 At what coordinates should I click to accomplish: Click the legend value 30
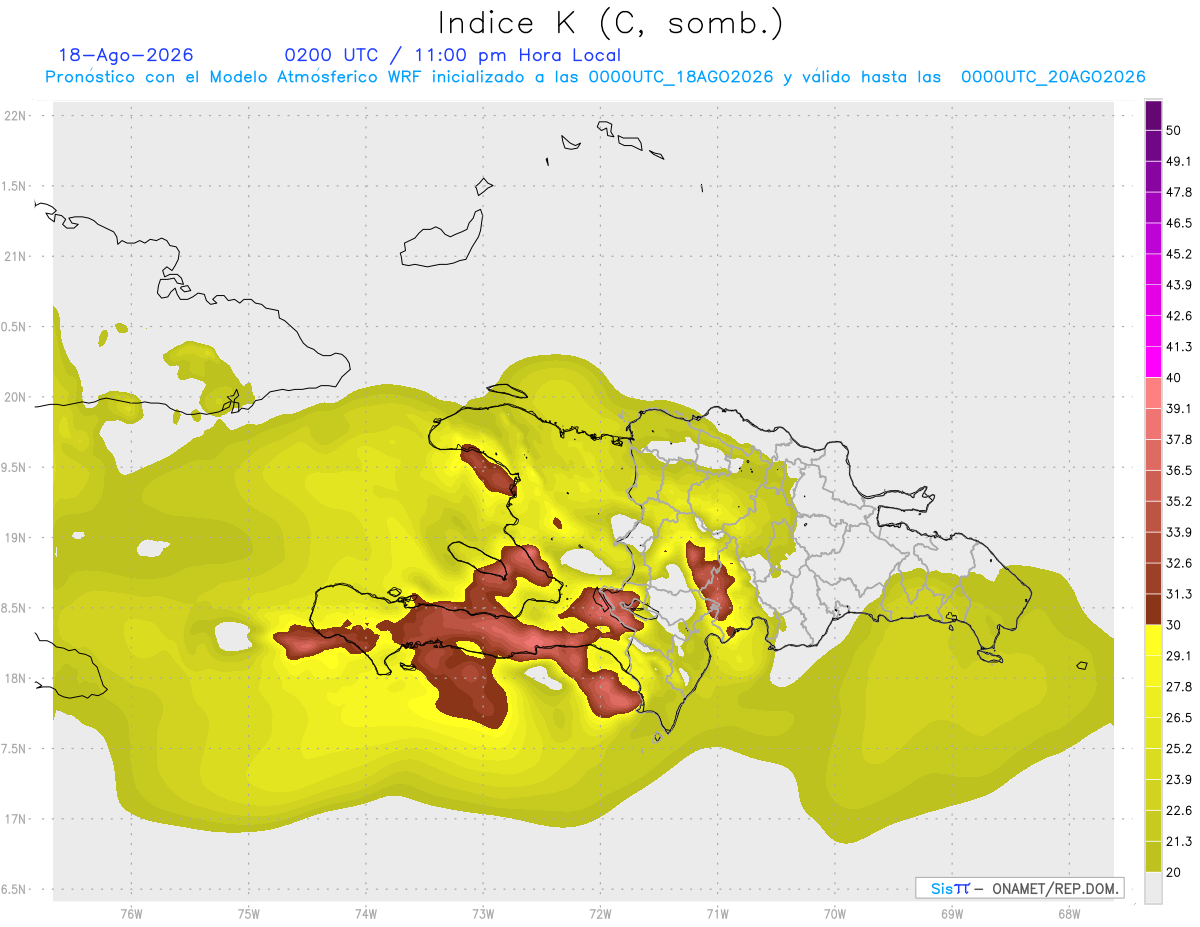coord(1174,625)
